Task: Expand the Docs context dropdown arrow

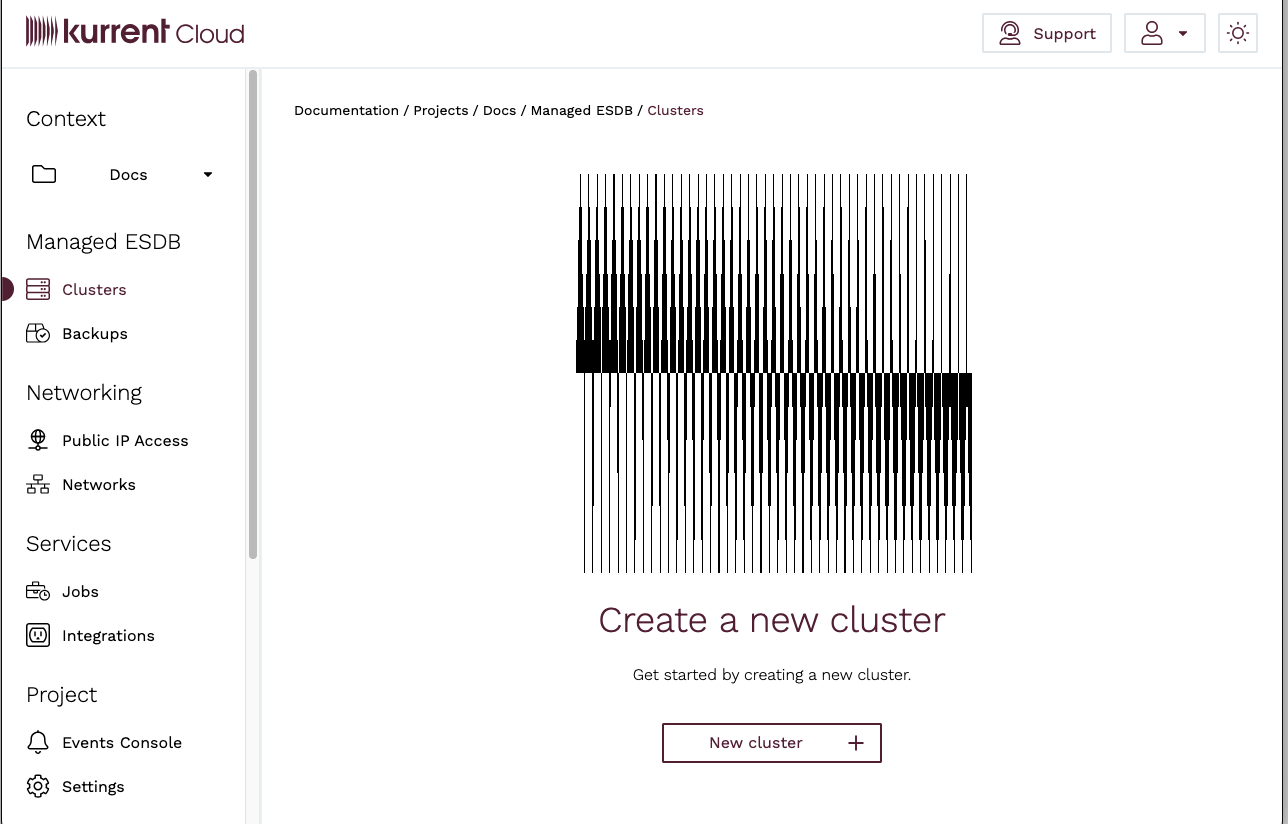Action: (x=208, y=175)
